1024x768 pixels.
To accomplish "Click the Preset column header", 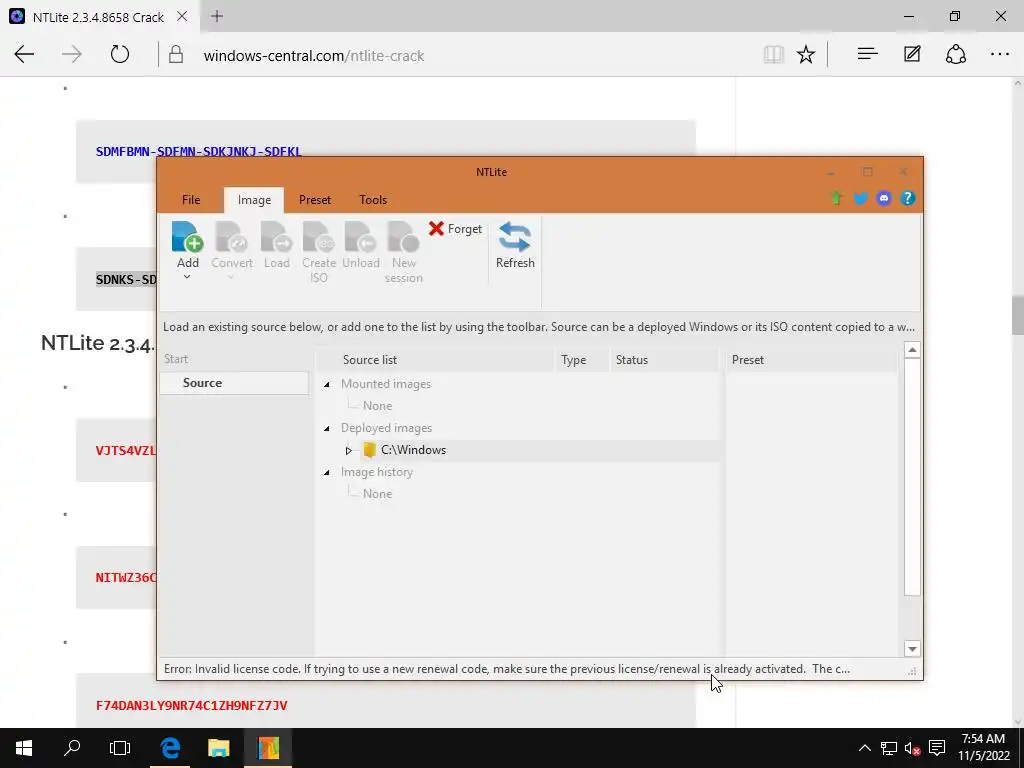I will (812, 360).
